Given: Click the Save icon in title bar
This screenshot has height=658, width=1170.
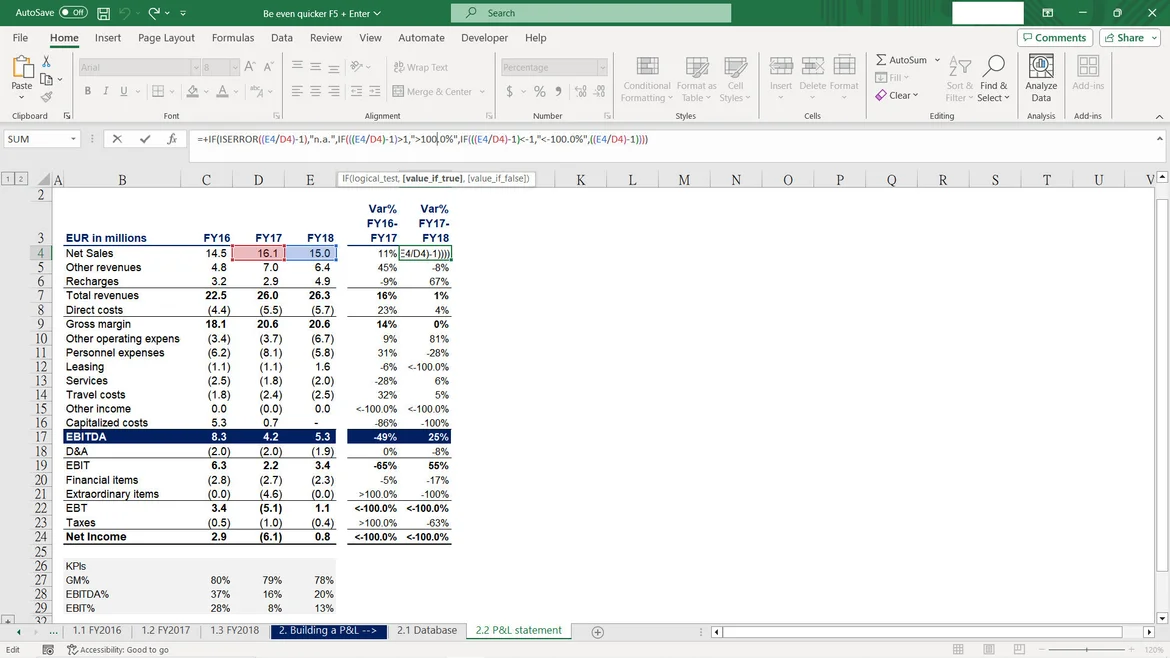Looking at the screenshot, I should point(105,13).
